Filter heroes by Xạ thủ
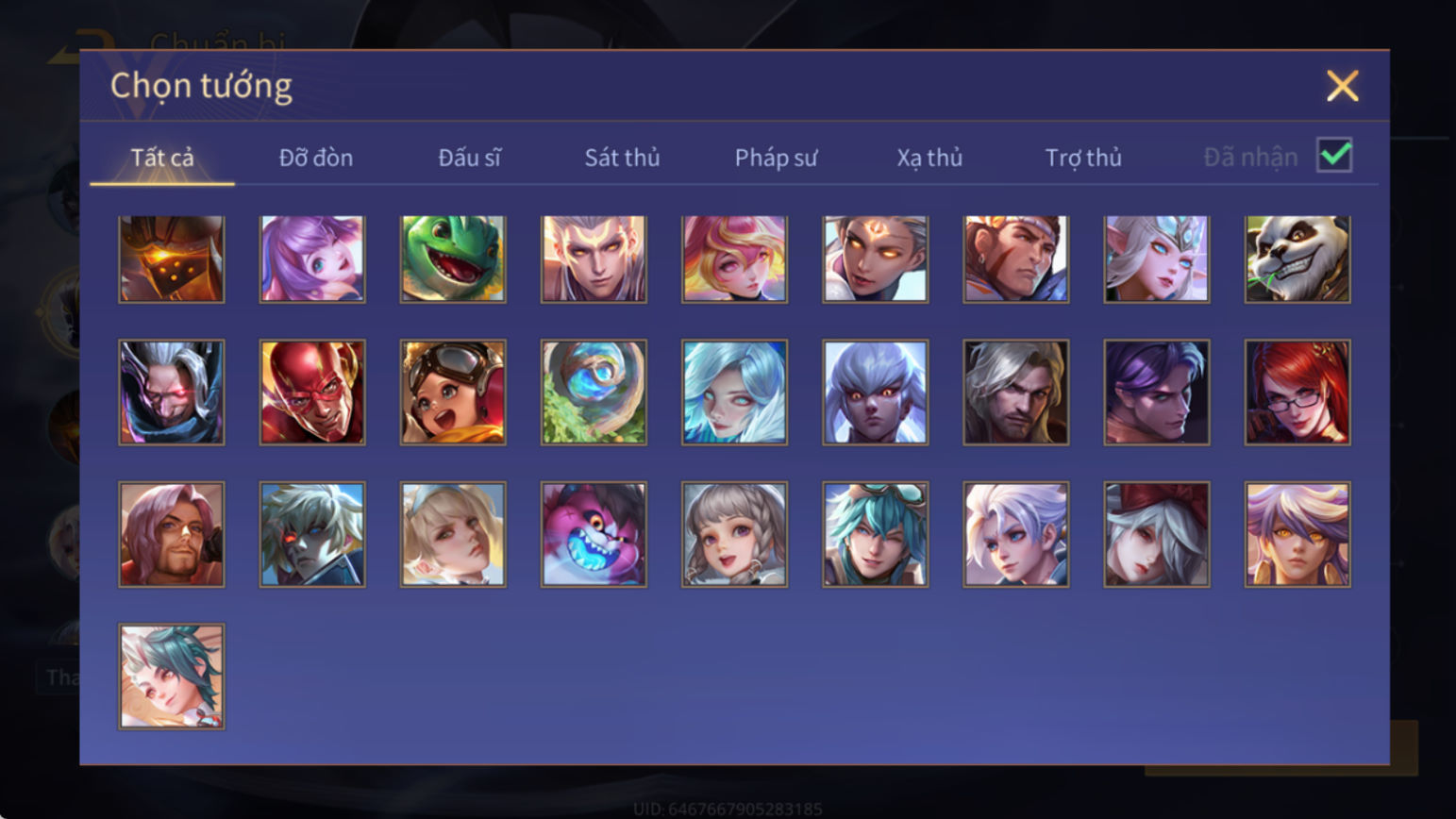 (929, 158)
